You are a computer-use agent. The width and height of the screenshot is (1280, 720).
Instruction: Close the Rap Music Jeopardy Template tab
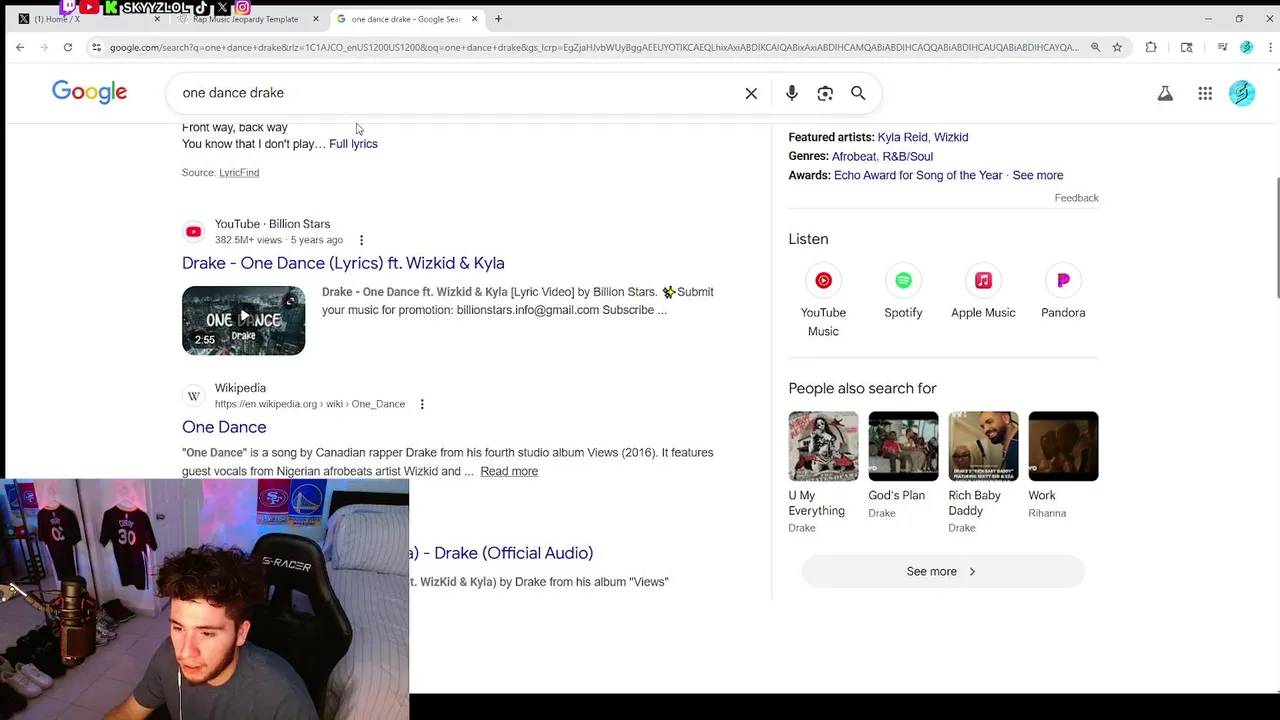[x=316, y=18]
